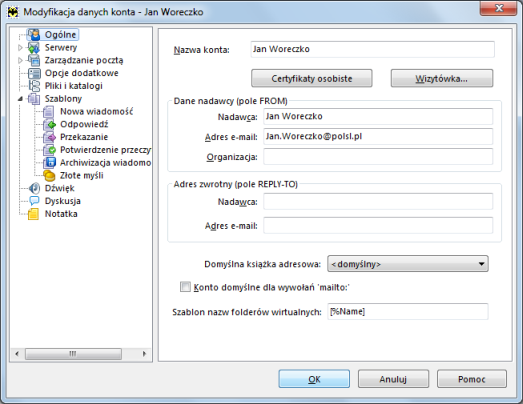This screenshot has height=404, width=523.
Task: Enable Konto domyślne dla wywołań mailto checkbox
Action: point(185,287)
